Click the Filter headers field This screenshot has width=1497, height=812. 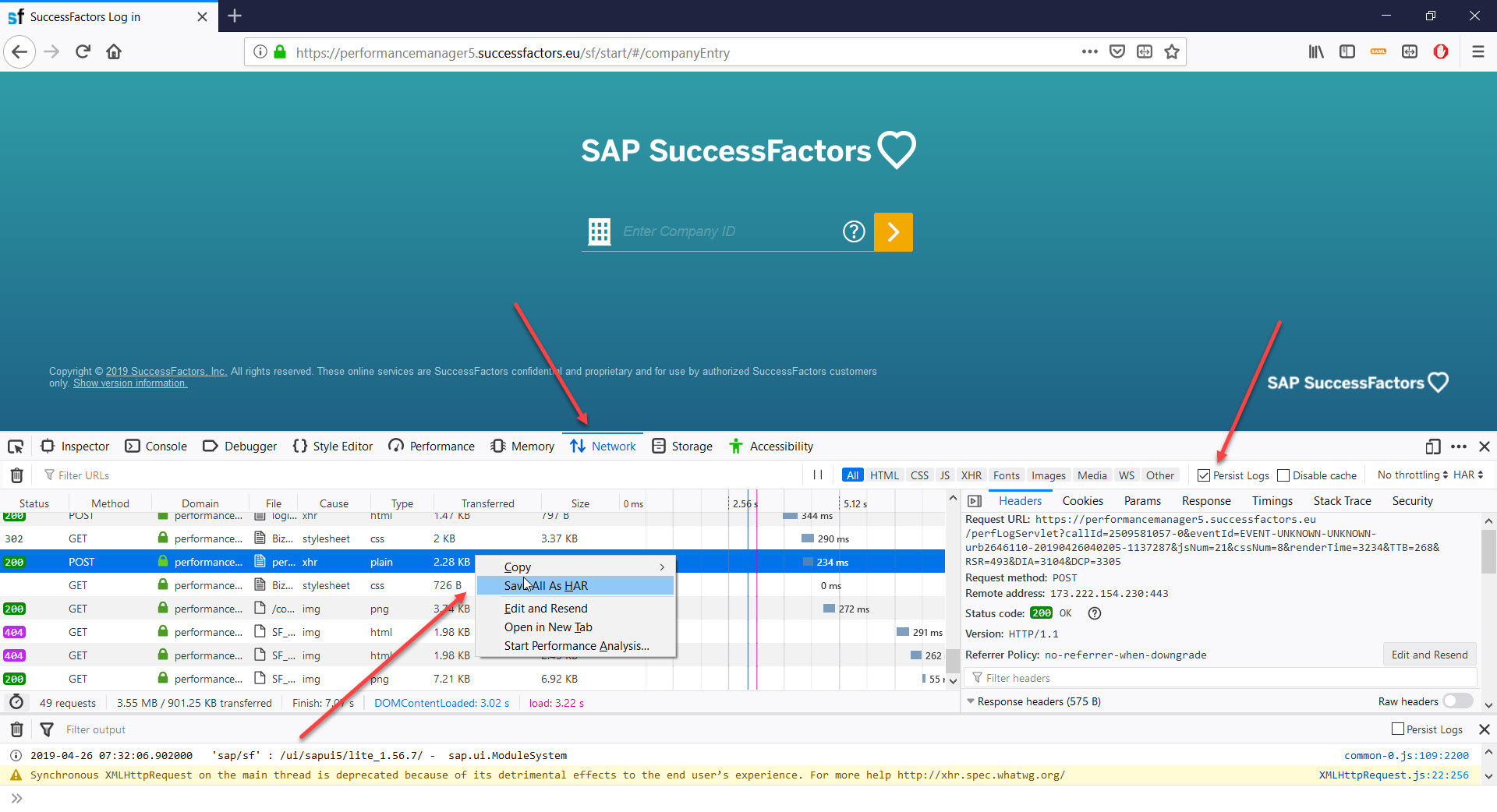tap(1220, 678)
